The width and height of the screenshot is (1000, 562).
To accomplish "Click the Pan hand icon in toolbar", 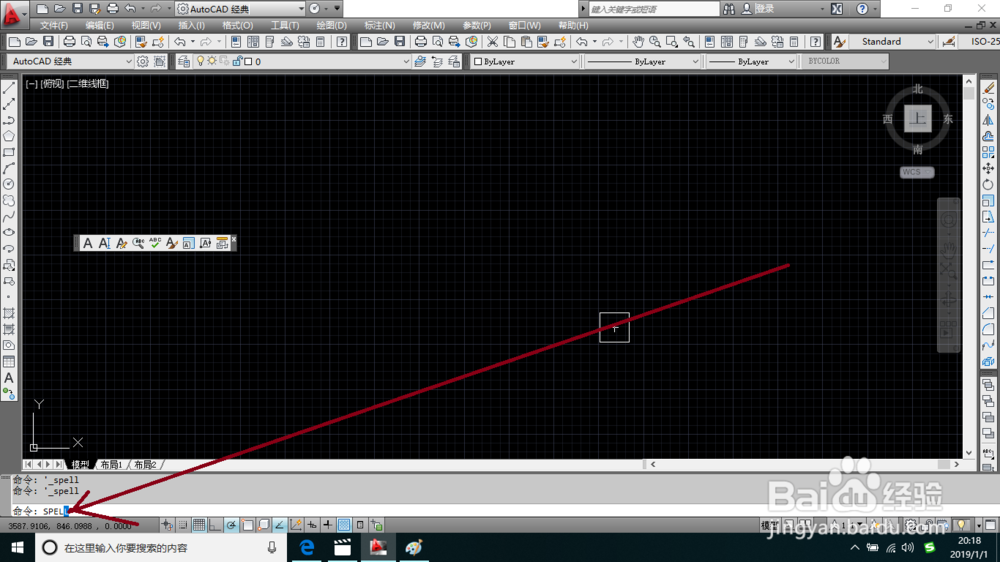I will pyautogui.click(x=638, y=42).
